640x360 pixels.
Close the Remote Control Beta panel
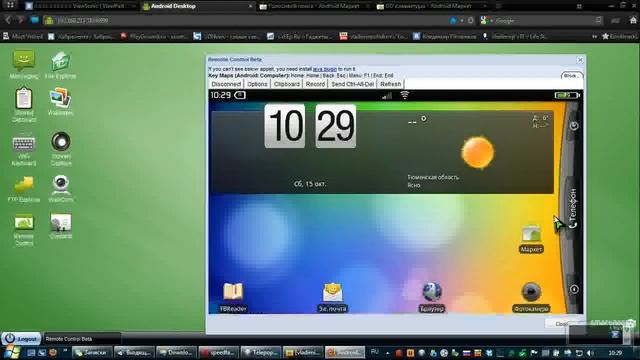(x=580, y=60)
